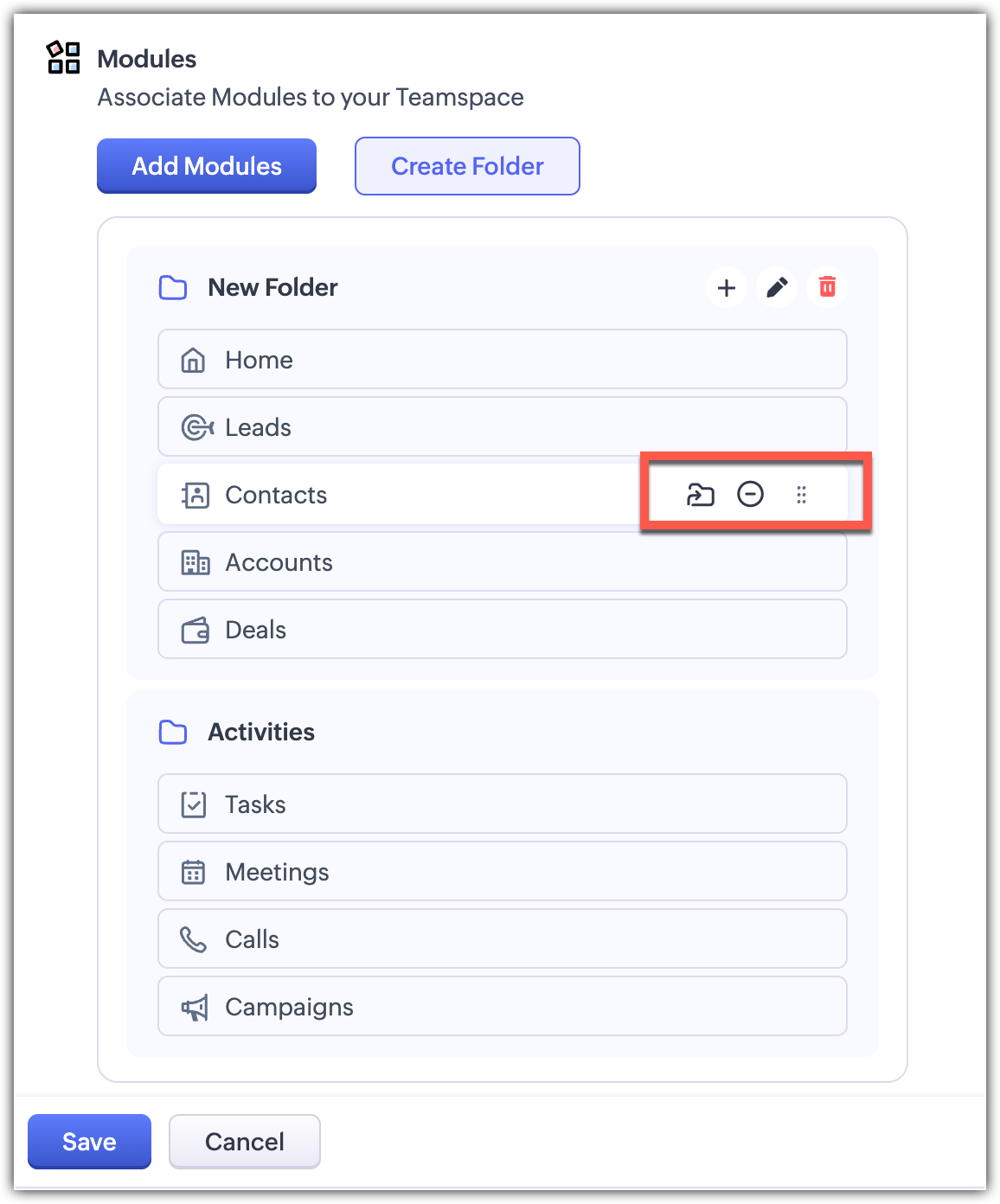Image resolution: width=1000 pixels, height=1204 pixels.
Task: Remove Contacts using the minus circle icon
Action: click(x=750, y=495)
